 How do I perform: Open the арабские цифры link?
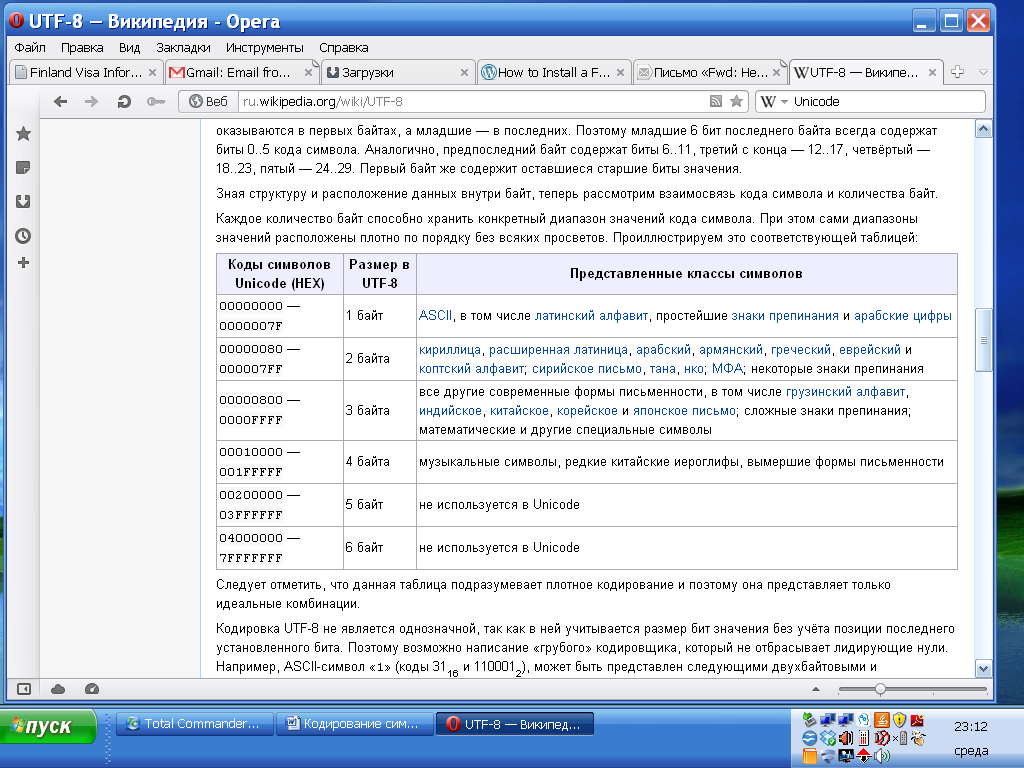[903, 315]
